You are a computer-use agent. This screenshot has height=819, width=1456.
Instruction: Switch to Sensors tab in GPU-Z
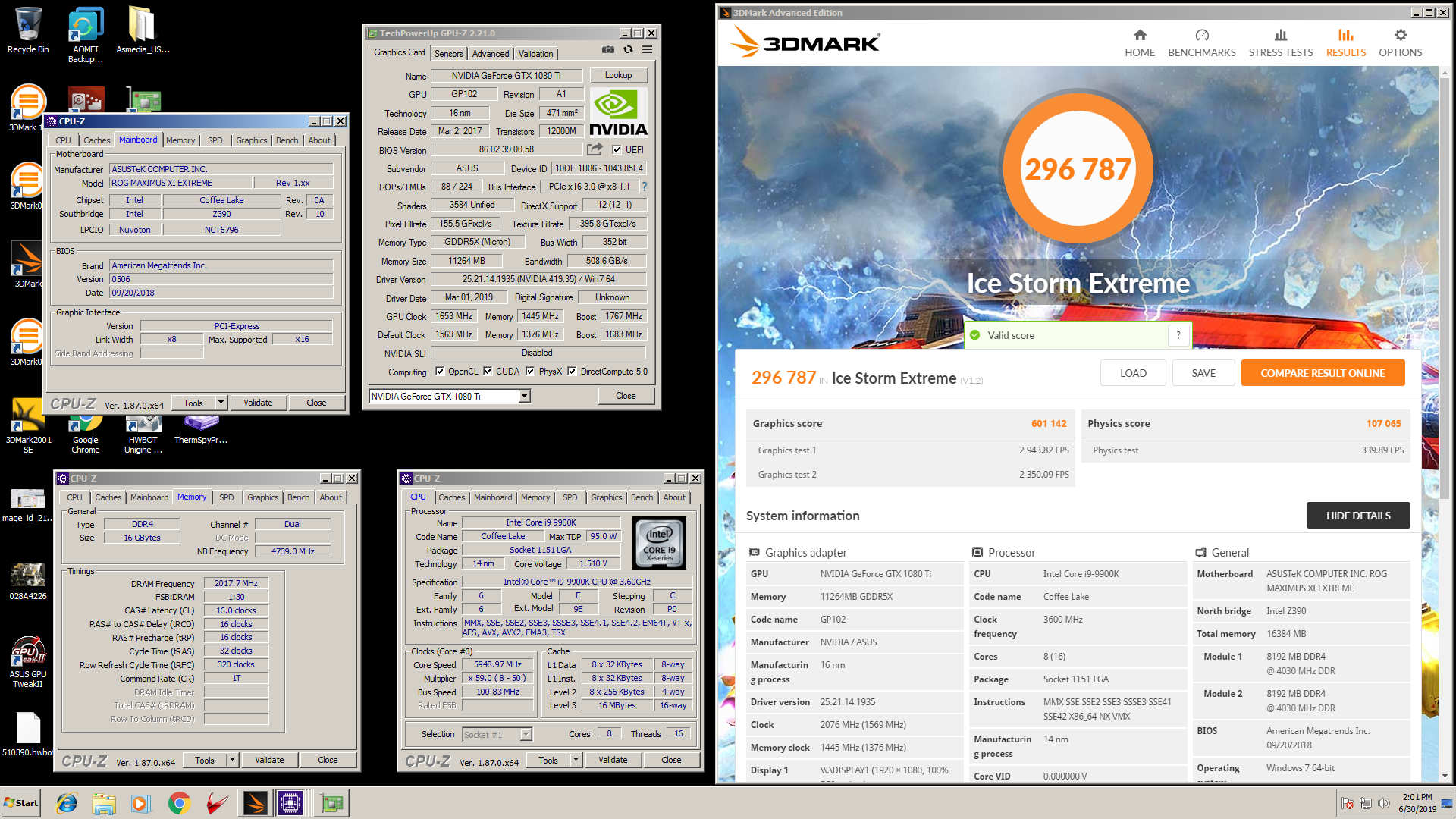coord(448,54)
